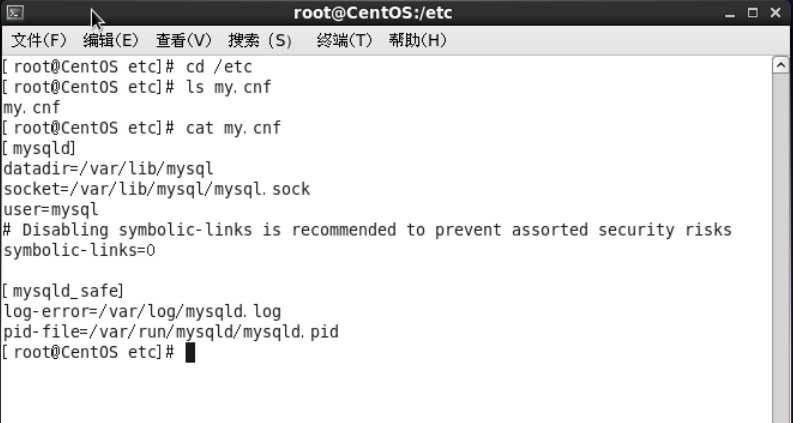Image resolution: width=793 pixels, height=423 pixels.
Task: Open the 文件(F) menu
Action: pyautogui.click(x=39, y=40)
